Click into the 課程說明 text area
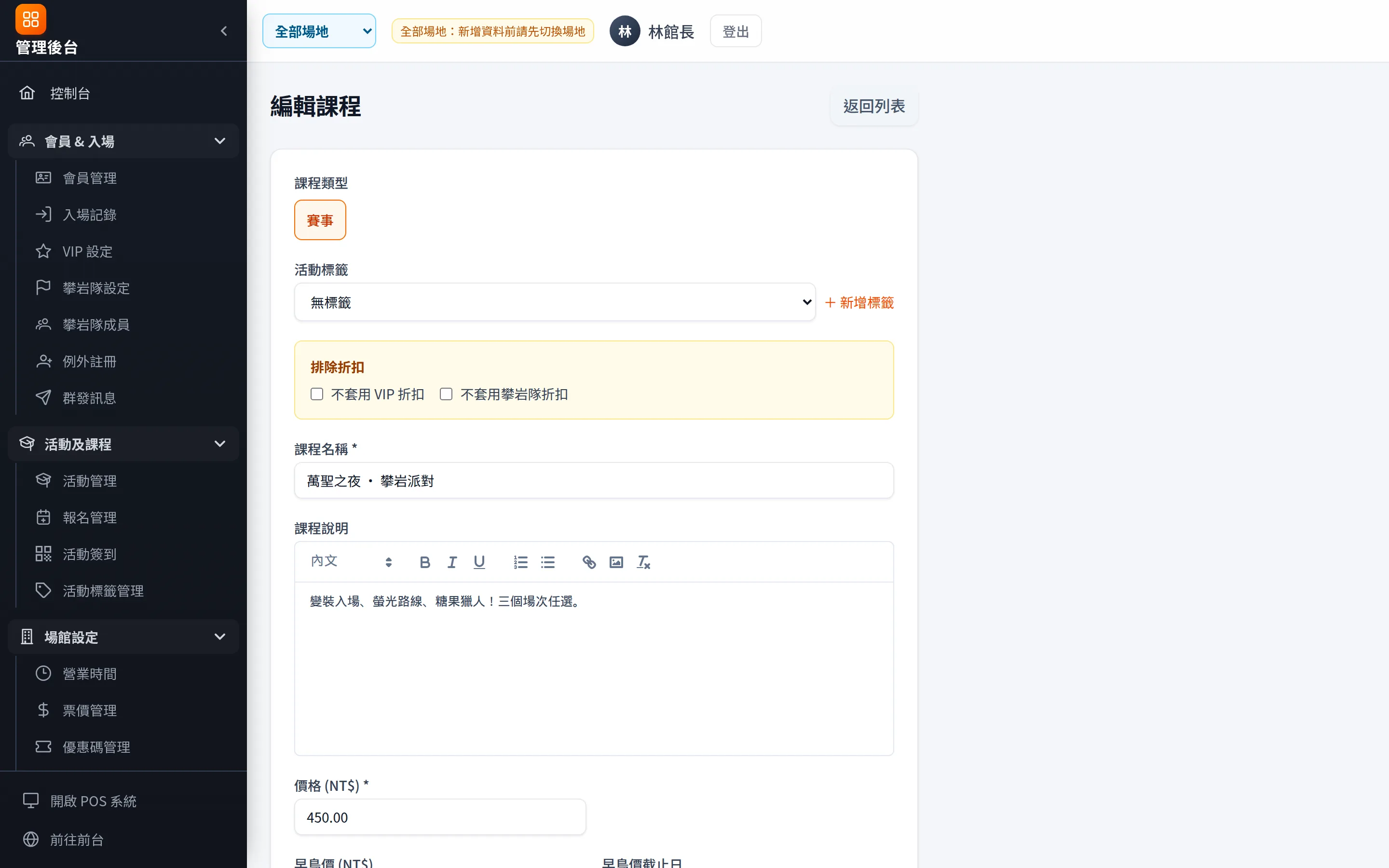The height and width of the screenshot is (868, 1389). (x=594, y=669)
